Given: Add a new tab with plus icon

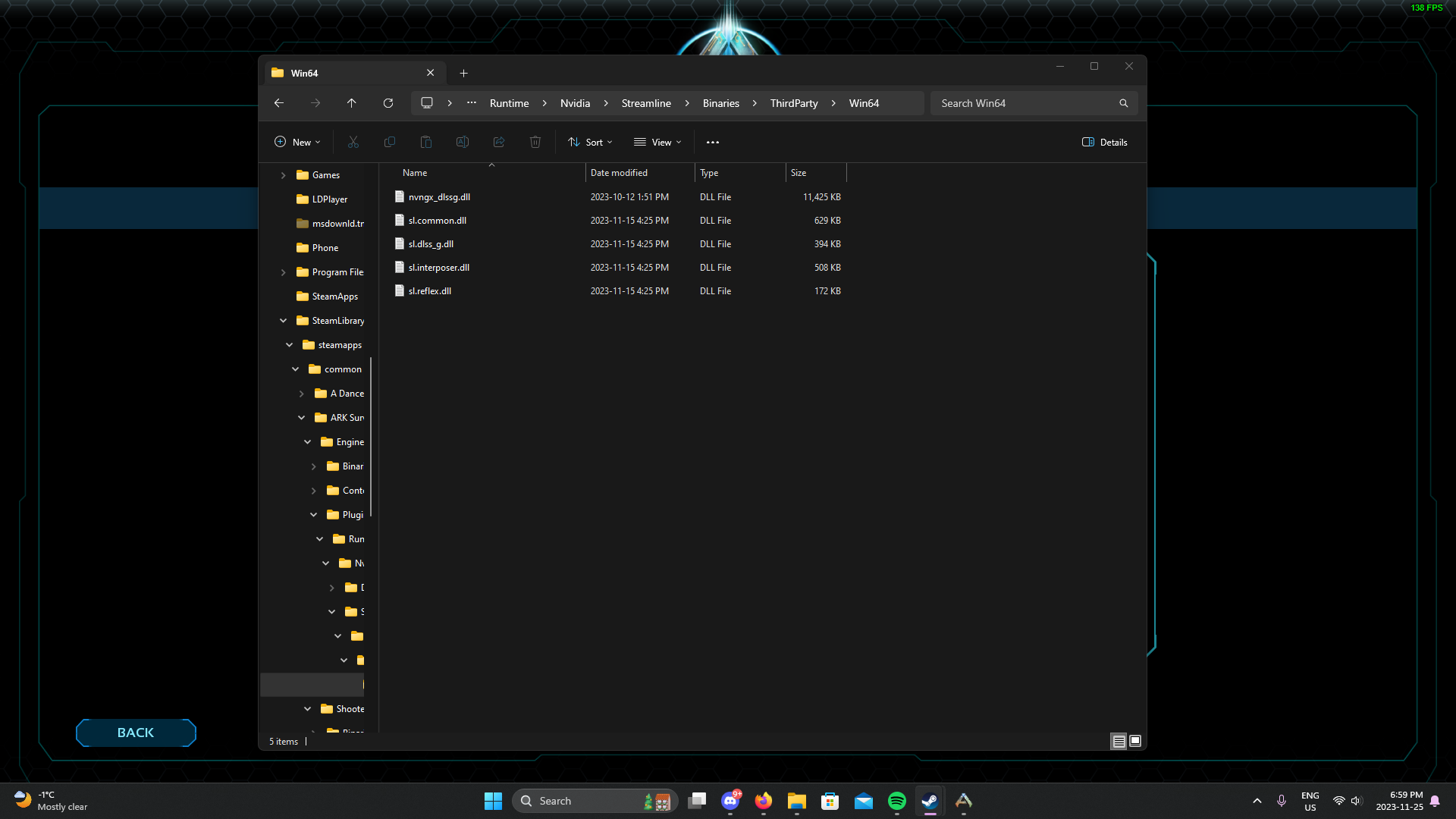Looking at the screenshot, I should click(463, 74).
